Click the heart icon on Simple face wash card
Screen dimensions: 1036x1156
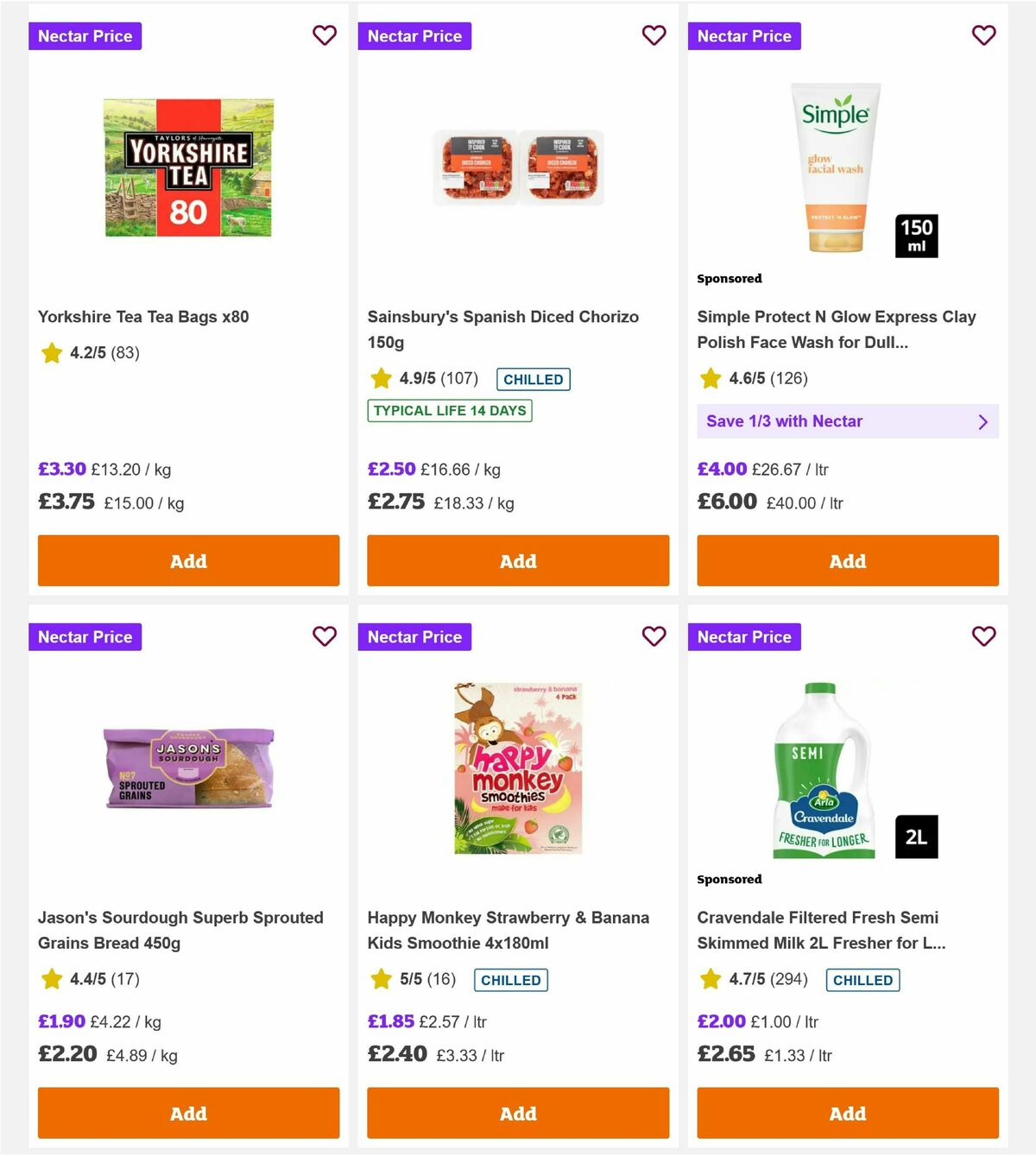pyautogui.click(x=983, y=35)
